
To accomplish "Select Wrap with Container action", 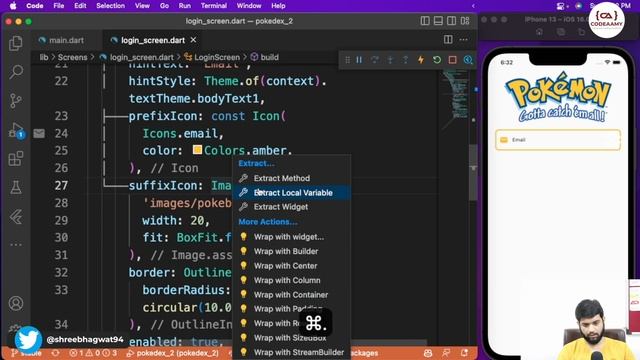I will click(291, 295).
